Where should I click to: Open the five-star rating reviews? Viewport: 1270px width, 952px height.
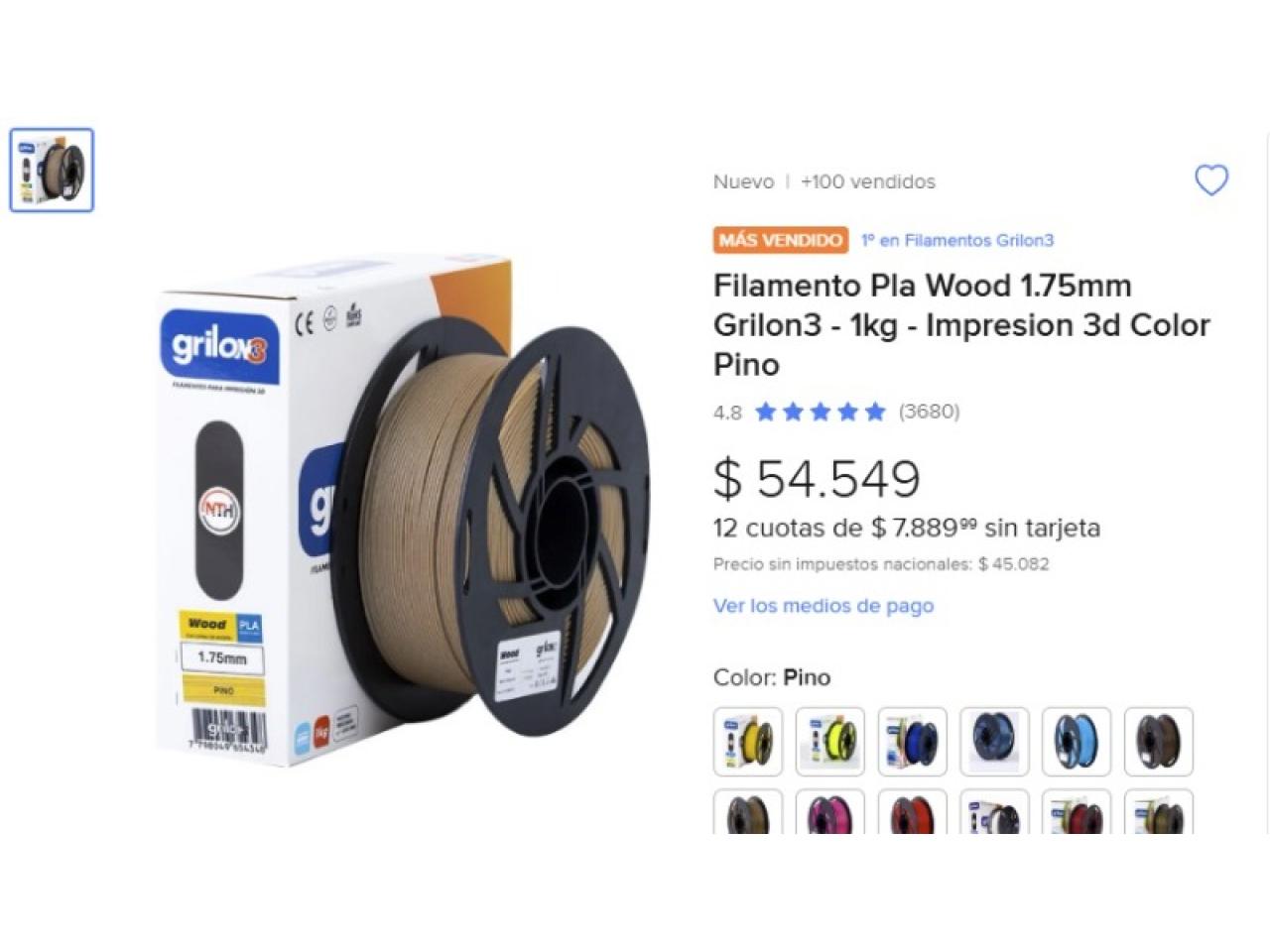click(820, 412)
